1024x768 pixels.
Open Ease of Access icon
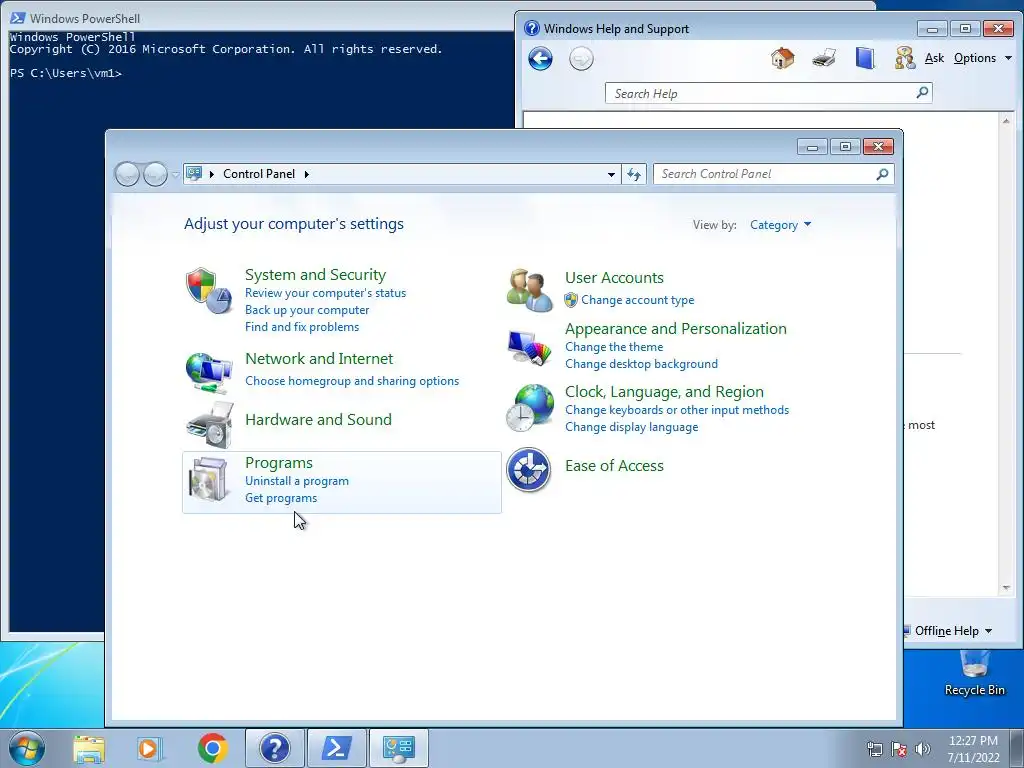point(529,469)
